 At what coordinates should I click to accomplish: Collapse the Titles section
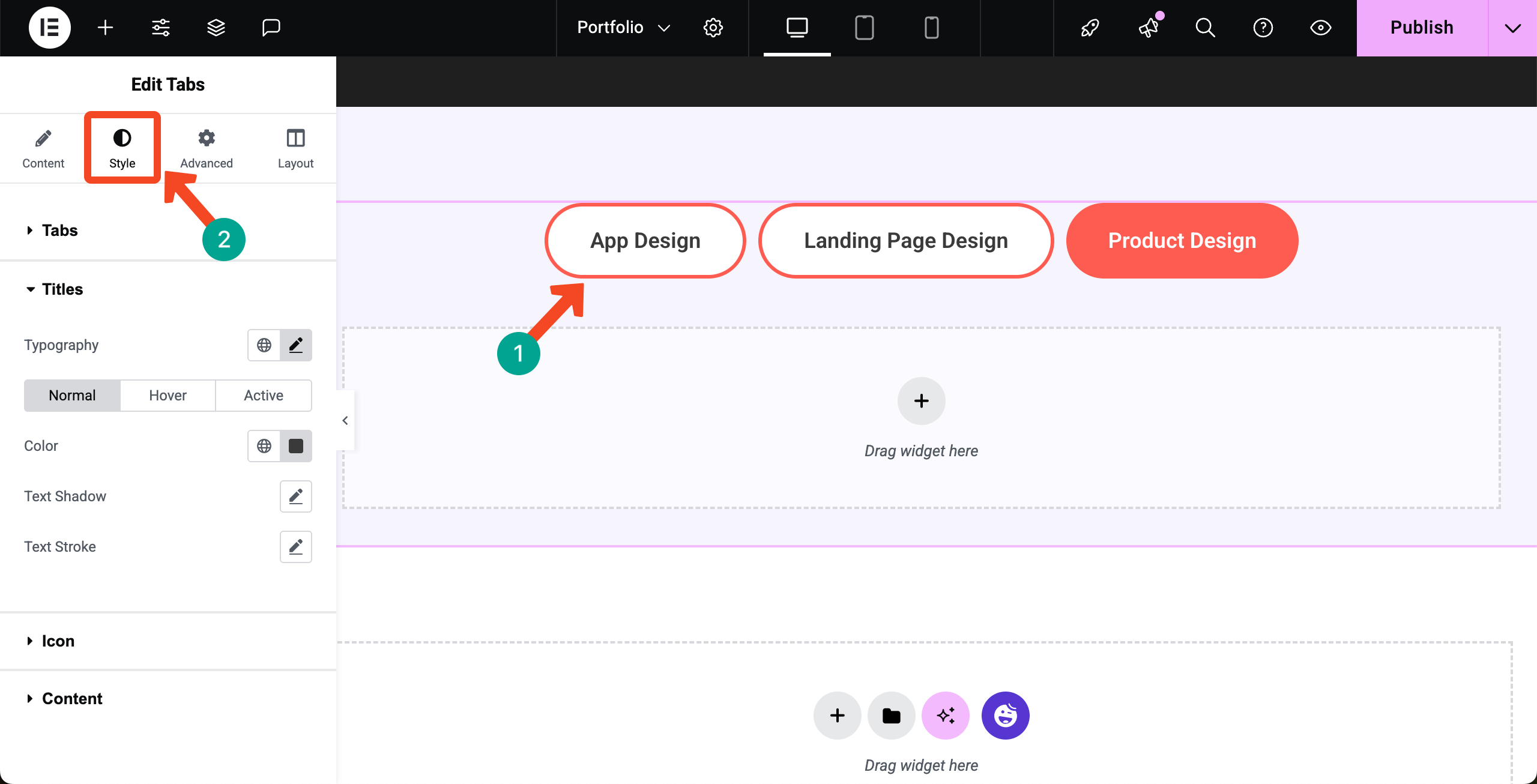(168, 289)
